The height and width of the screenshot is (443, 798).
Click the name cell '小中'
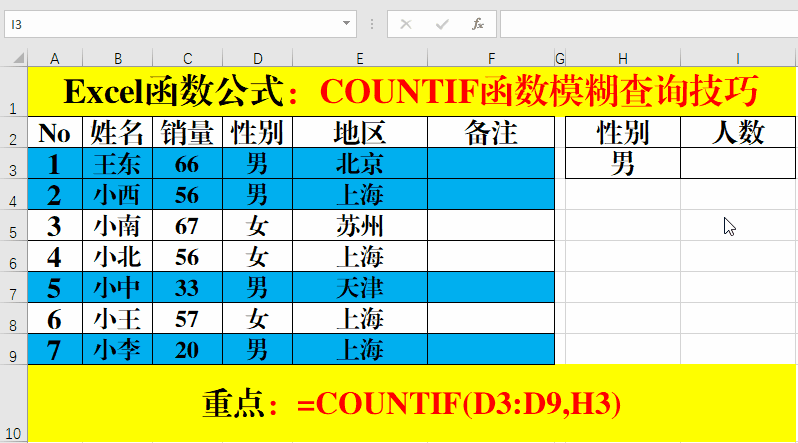click(x=118, y=288)
